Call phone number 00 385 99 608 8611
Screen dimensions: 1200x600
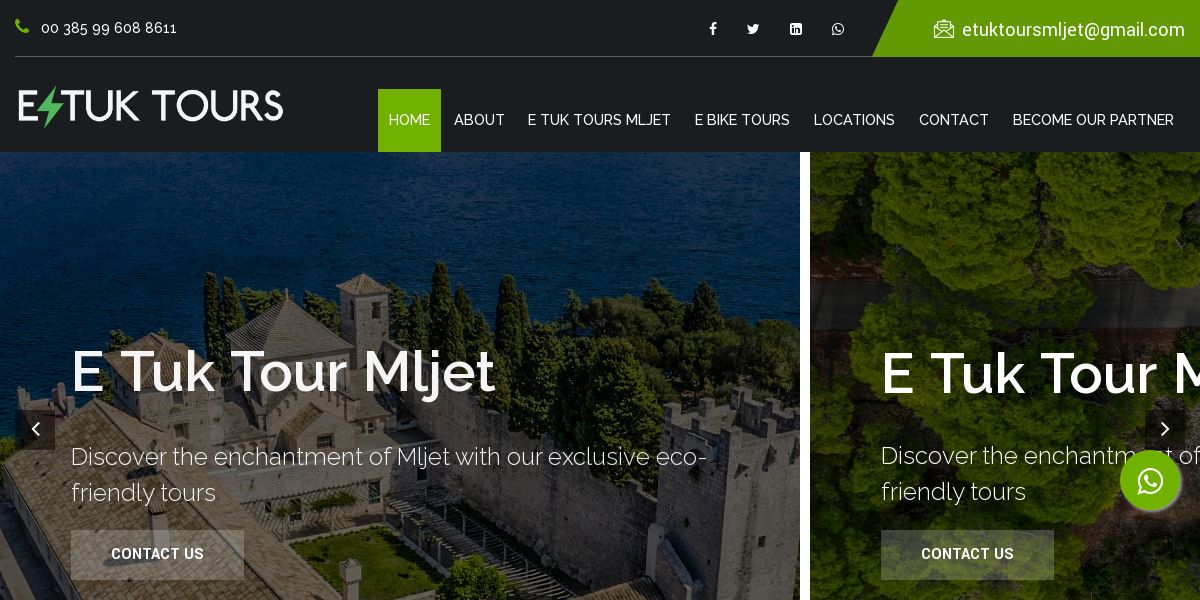click(109, 28)
